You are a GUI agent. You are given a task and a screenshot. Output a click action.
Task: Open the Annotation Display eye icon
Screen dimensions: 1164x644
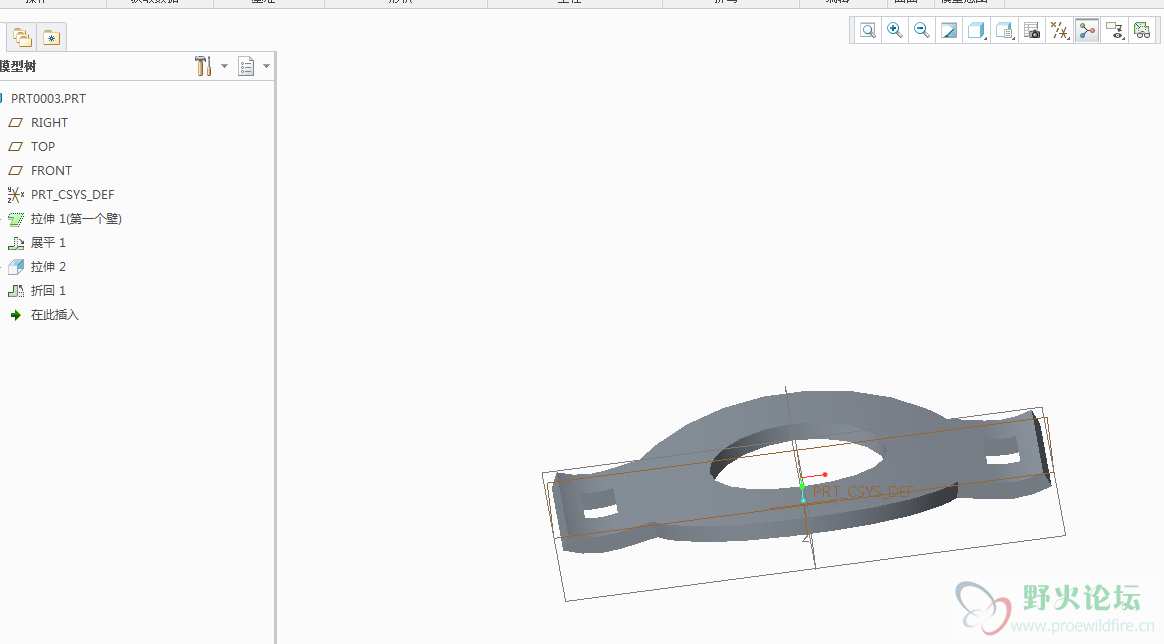(x=1114, y=30)
